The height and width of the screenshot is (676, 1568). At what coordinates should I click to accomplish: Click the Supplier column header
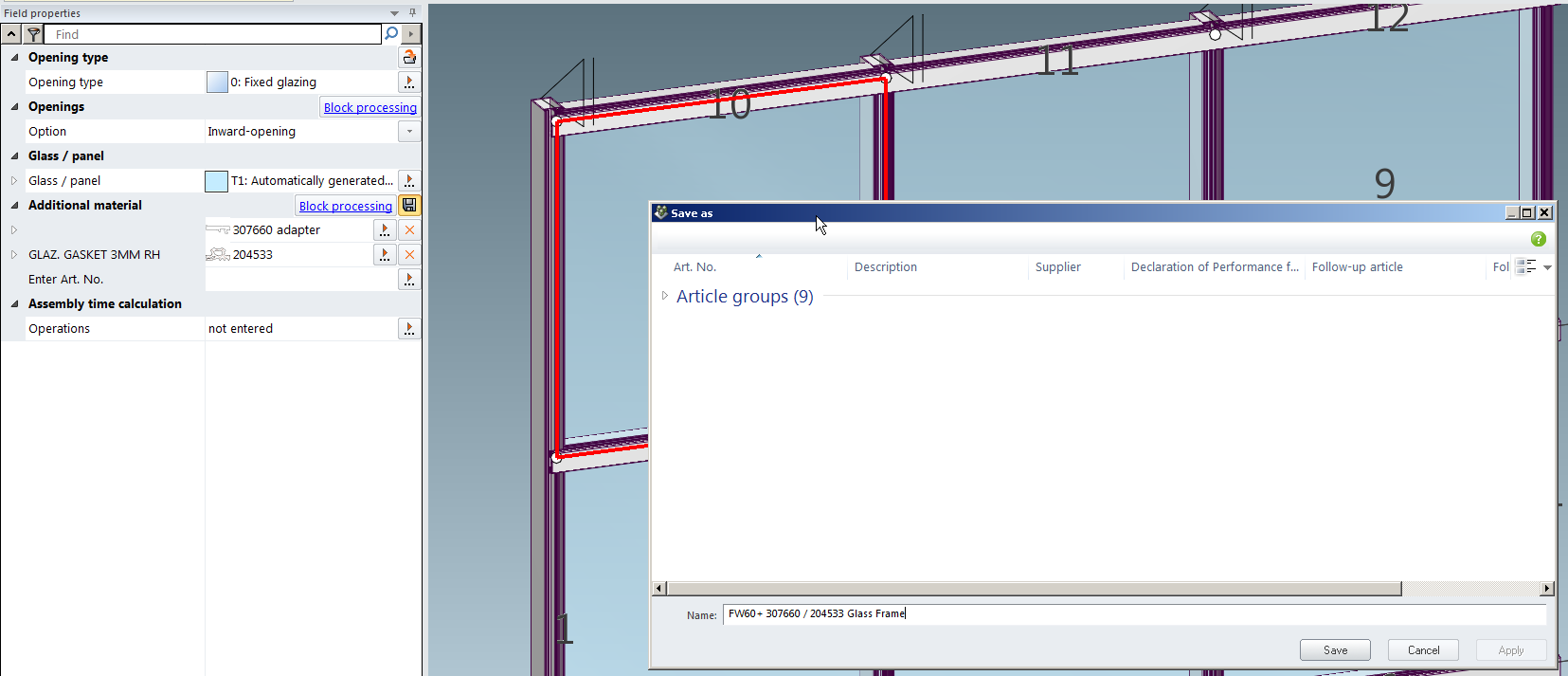click(1057, 267)
